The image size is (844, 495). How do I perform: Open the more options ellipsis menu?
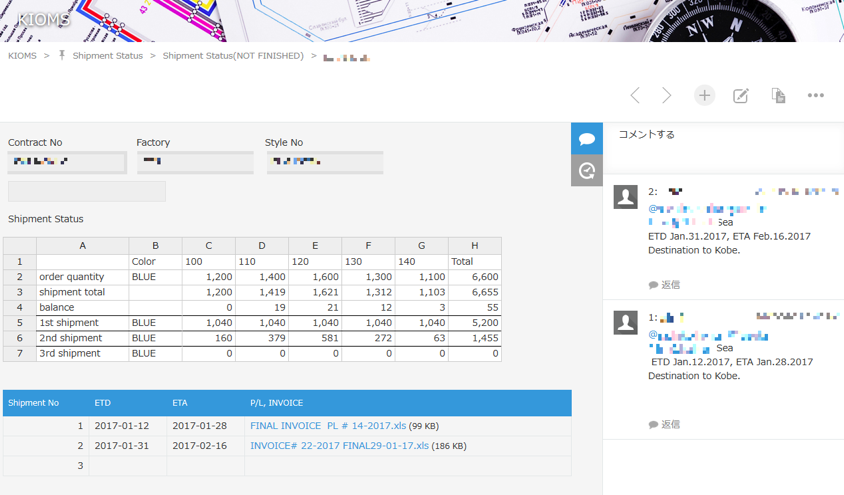pyautogui.click(x=815, y=95)
